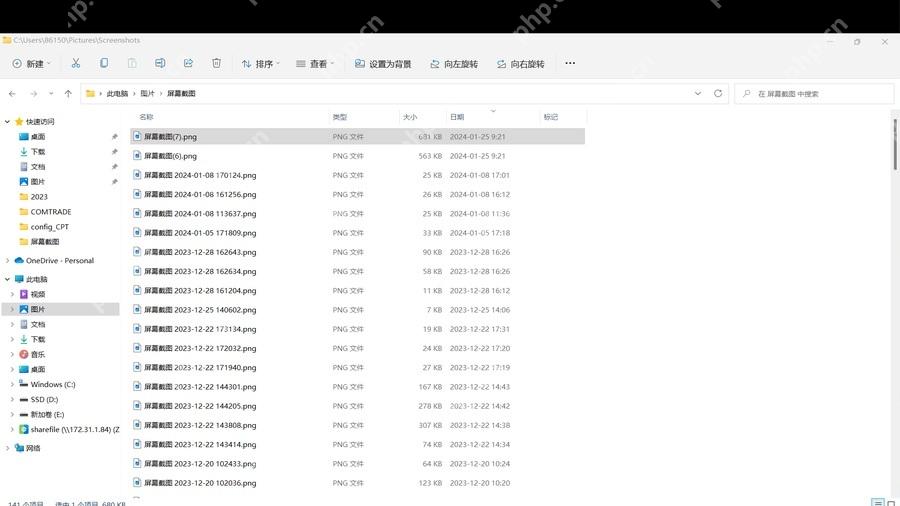Screen dimensions: 900x506
Task: Select 文档 under quick access
Action: pos(38,166)
